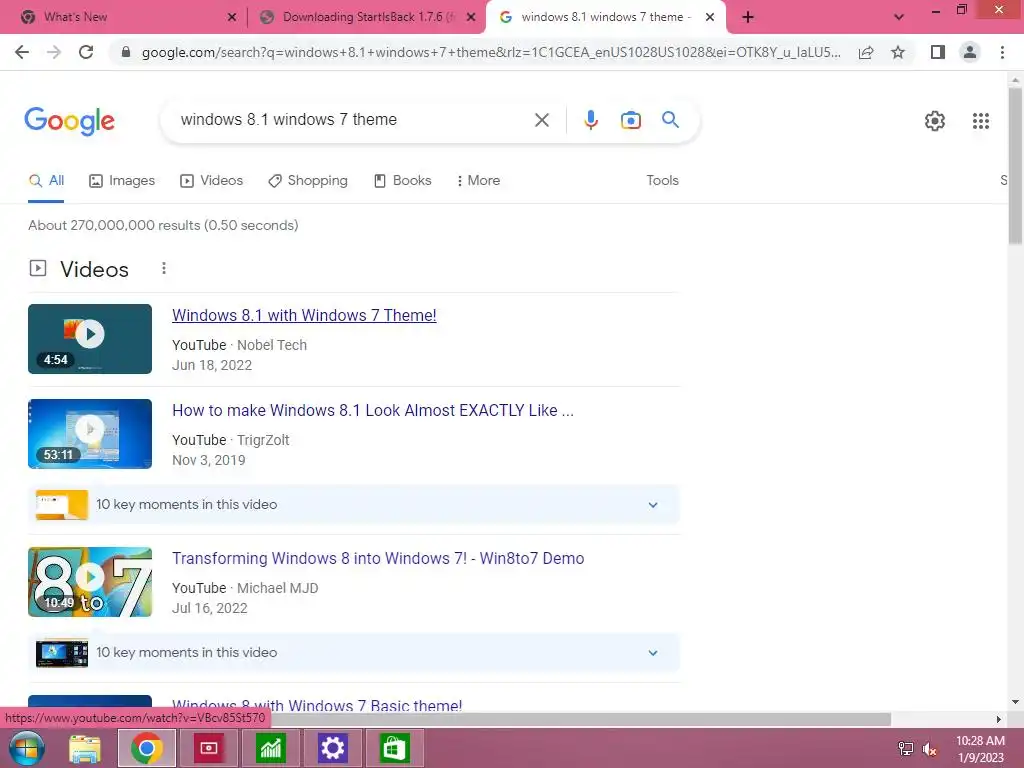Bookmark this page with the star
This screenshot has width=1024, height=768.
(898, 52)
